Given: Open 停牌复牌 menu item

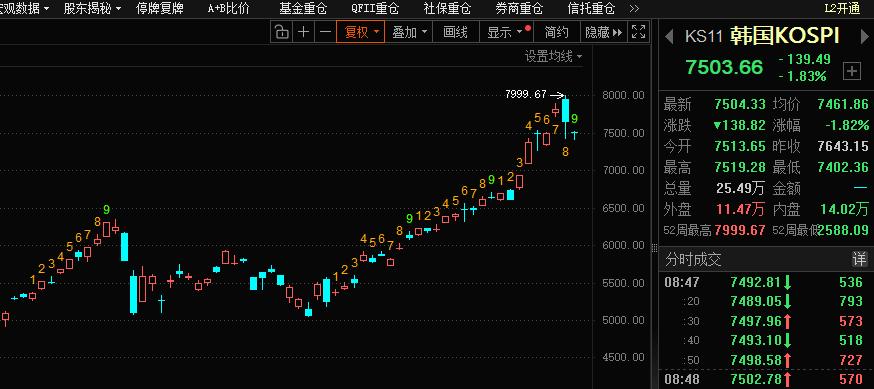Looking at the screenshot, I should (159, 8).
